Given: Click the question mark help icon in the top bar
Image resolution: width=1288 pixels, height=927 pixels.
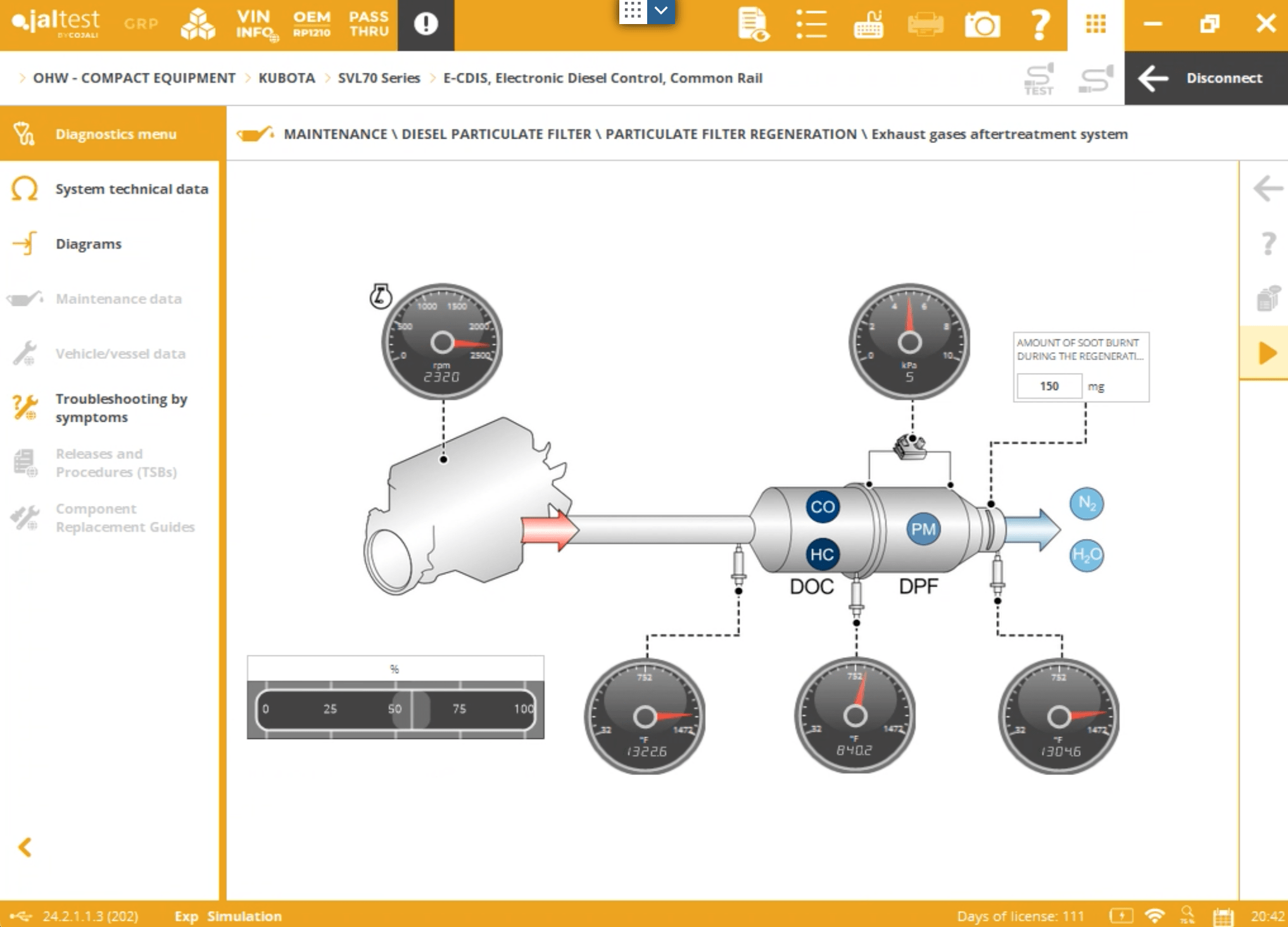Looking at the screenshot, I should coord(1039,25).
